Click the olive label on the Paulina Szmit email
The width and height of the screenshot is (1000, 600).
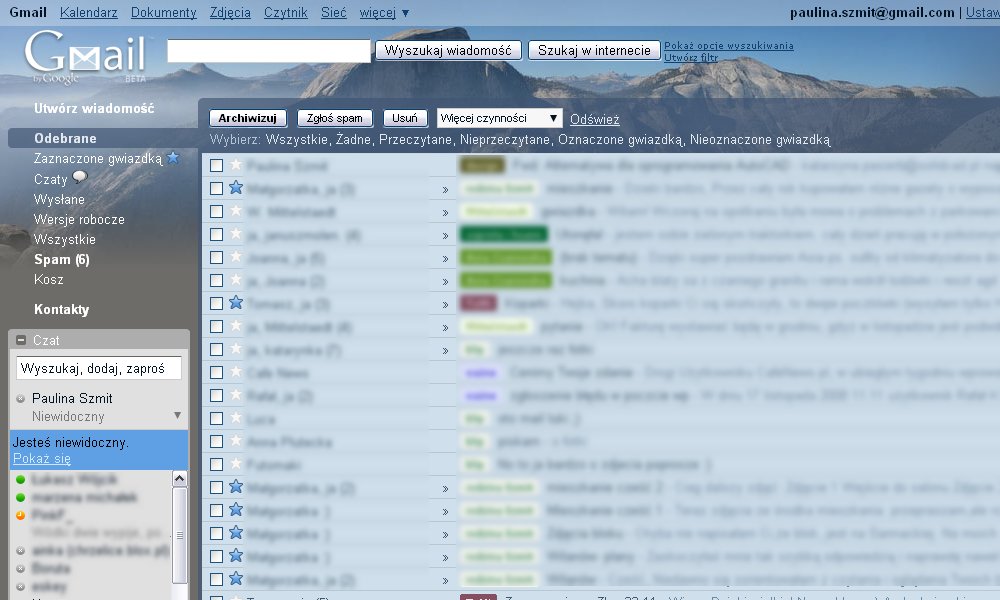482,166
